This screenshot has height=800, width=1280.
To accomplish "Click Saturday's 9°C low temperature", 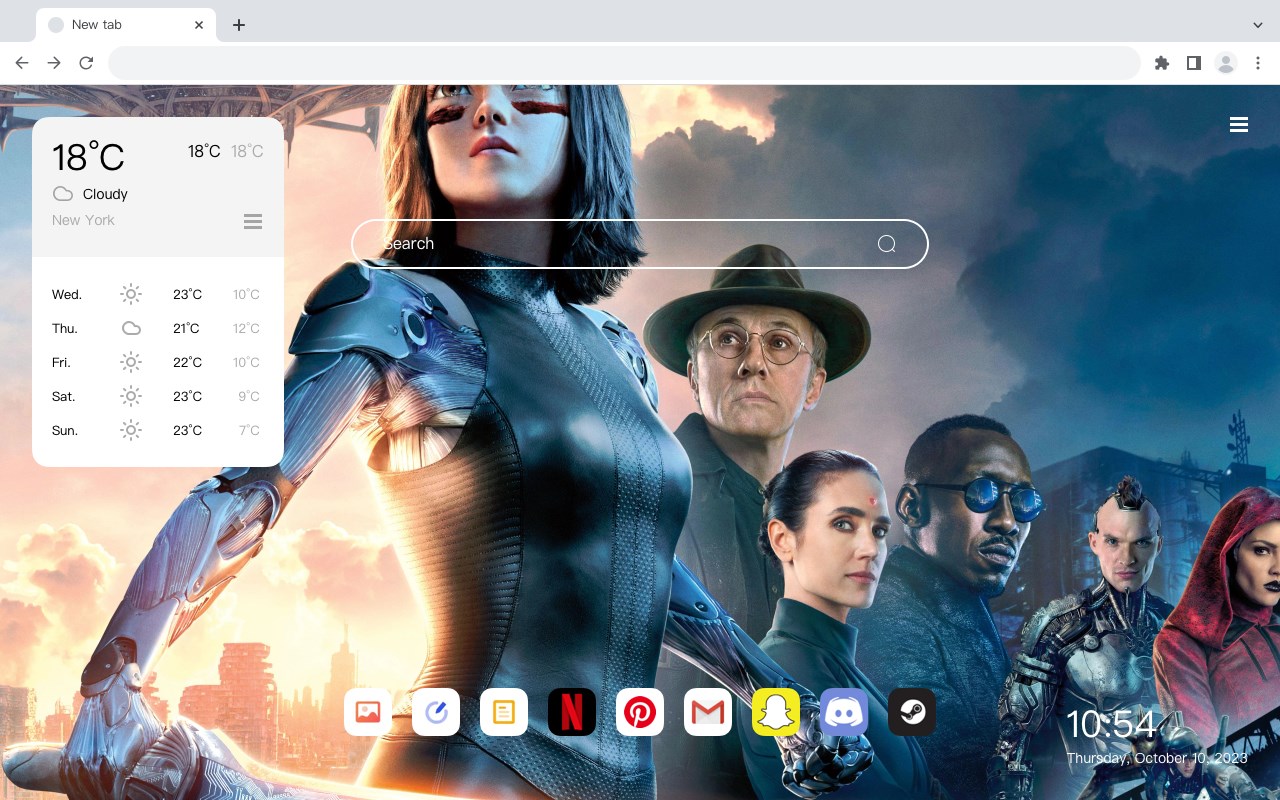I will coord(249,396).
